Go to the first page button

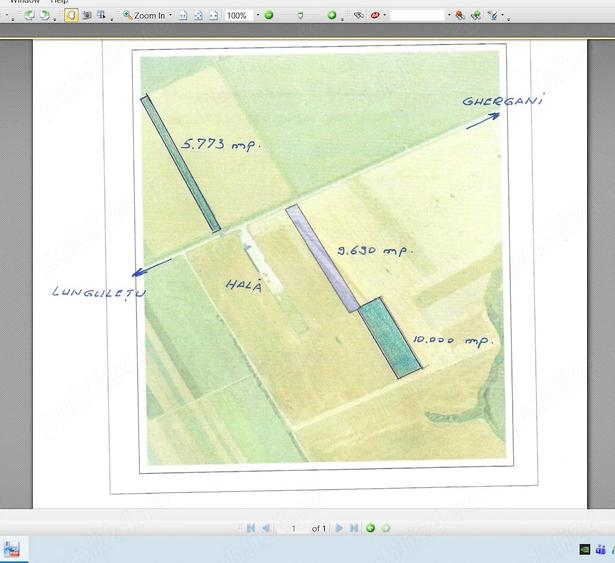(251, 528)
